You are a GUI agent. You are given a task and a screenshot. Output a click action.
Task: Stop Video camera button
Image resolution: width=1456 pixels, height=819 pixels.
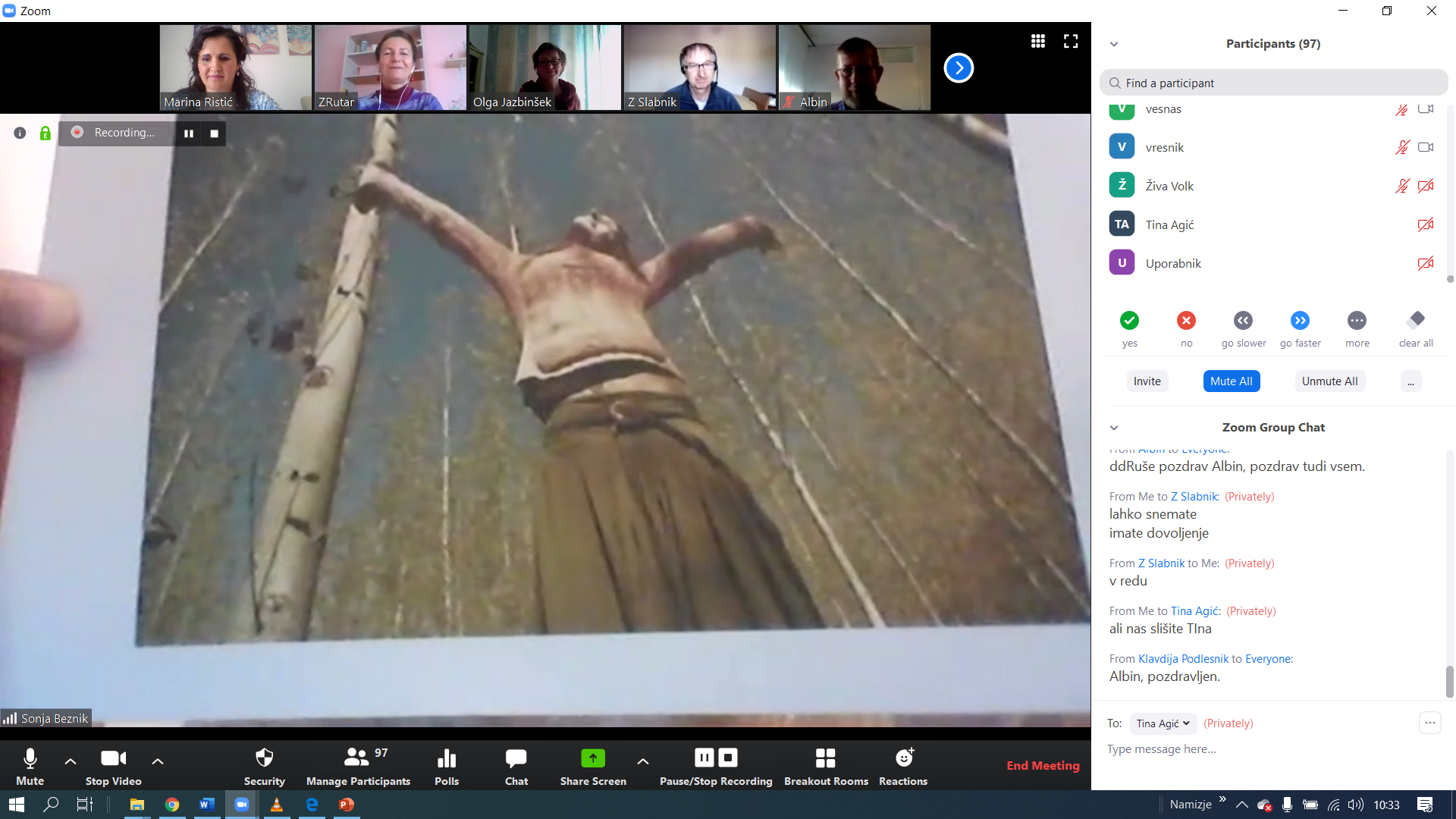113,766
